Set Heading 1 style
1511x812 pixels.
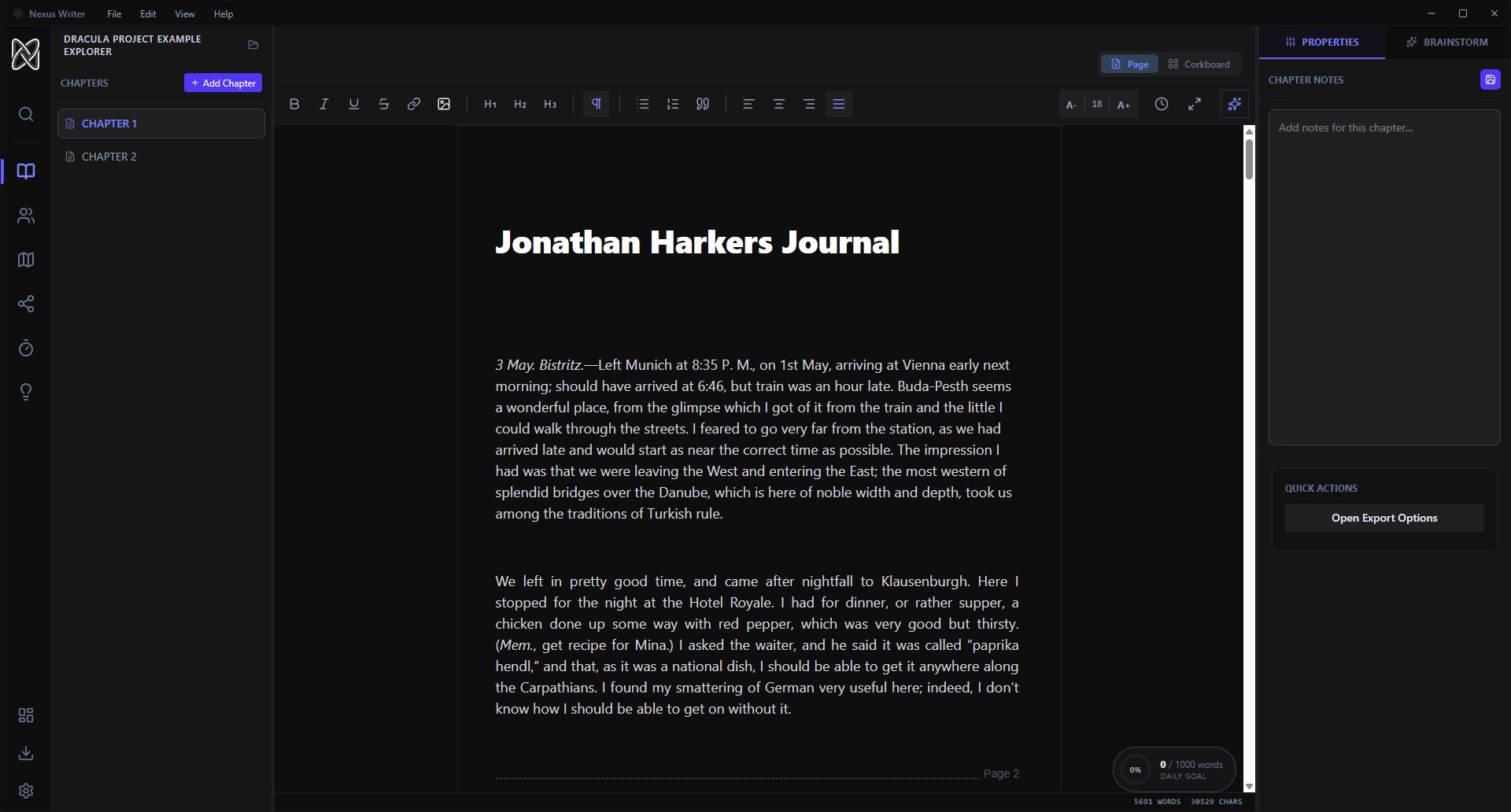[x=490, y=104]
